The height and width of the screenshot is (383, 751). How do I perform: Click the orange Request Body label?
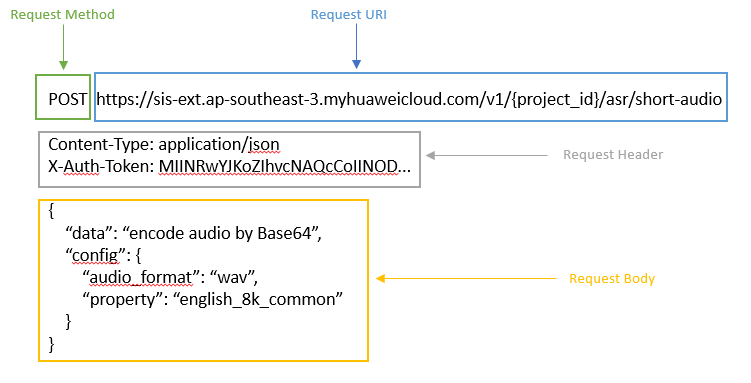612,279
